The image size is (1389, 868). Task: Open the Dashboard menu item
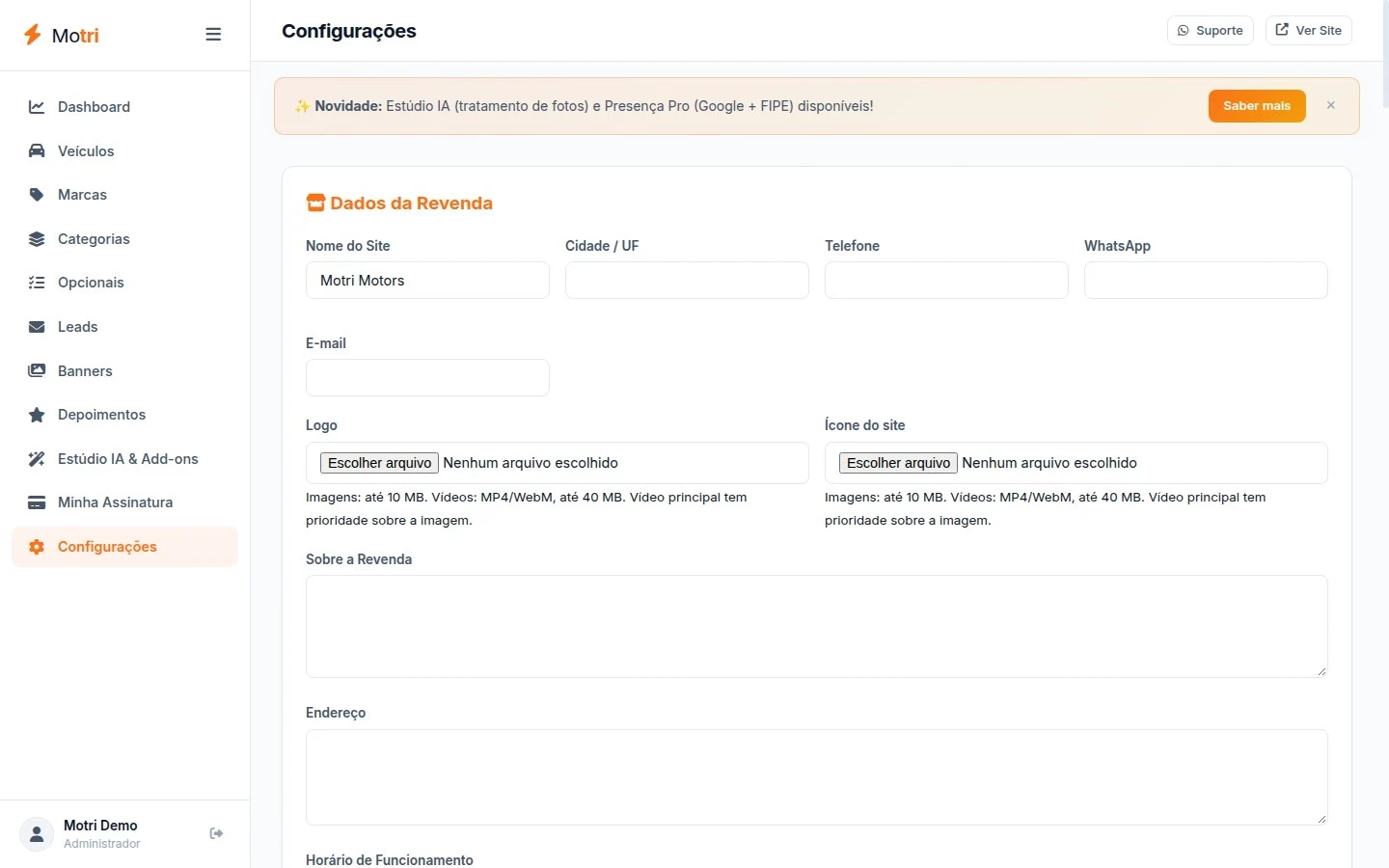coord(124,107)
